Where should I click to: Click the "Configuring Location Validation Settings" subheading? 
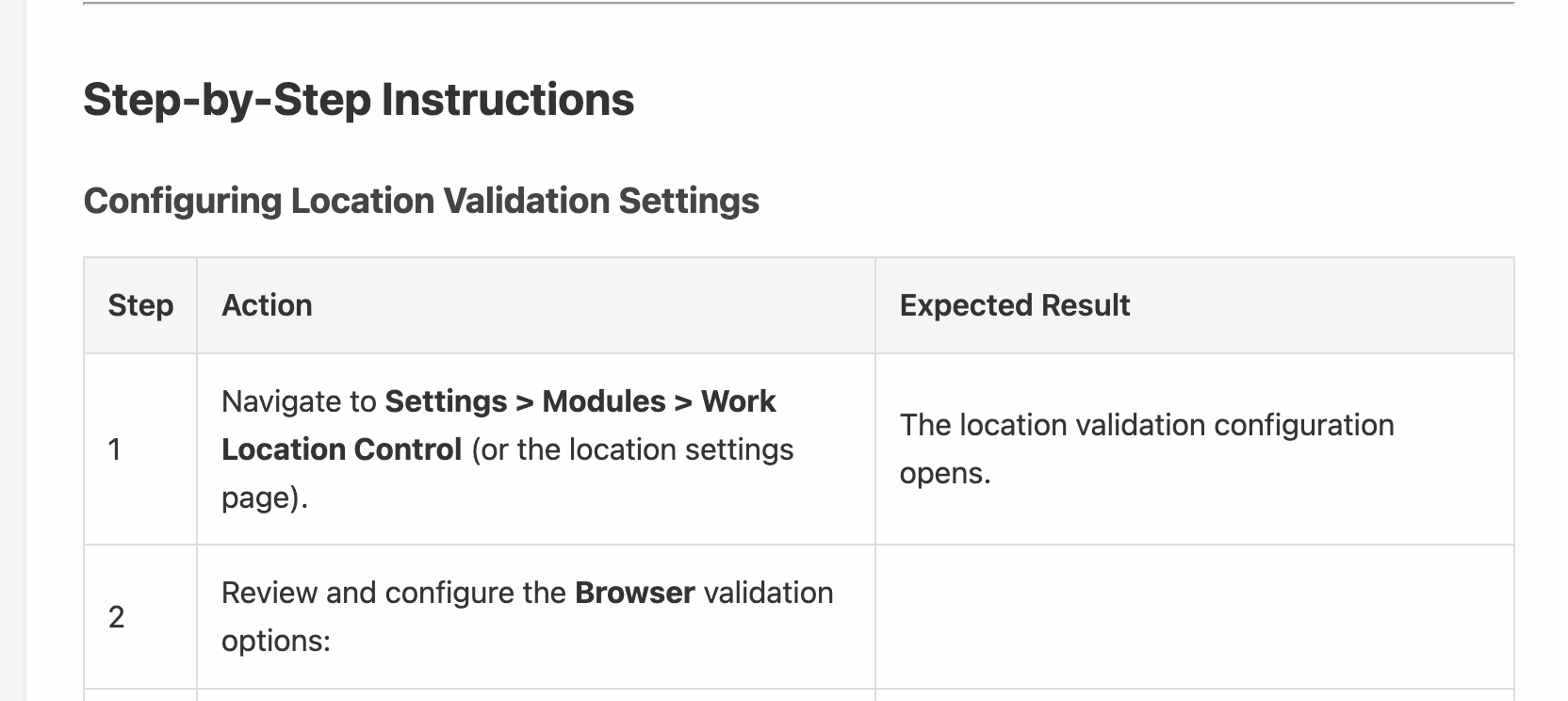click(421, 201)
